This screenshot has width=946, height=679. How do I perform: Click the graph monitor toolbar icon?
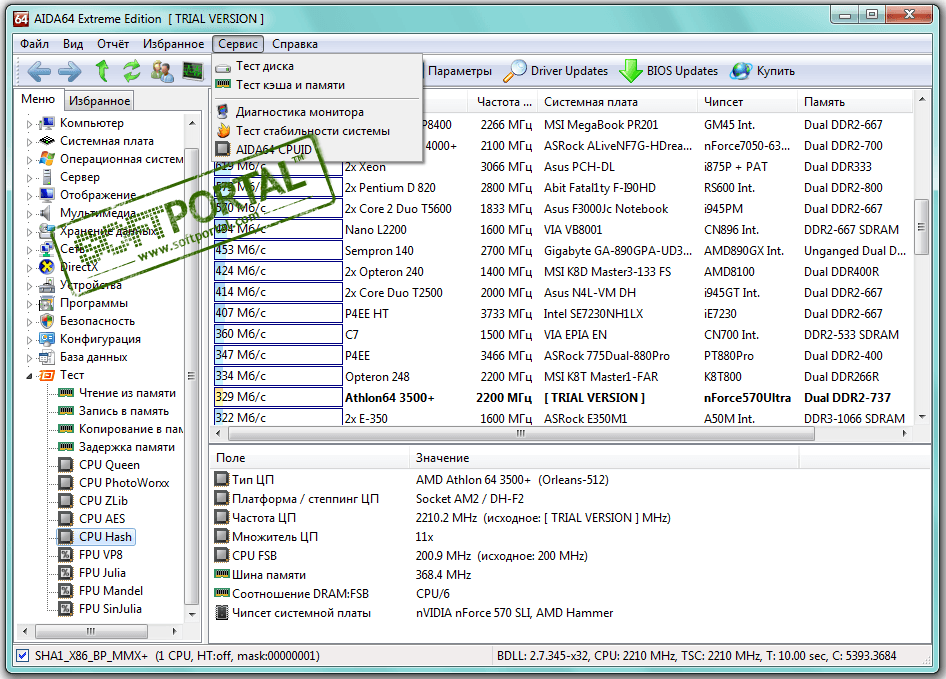pyautogui.click(x=192, y=71)
